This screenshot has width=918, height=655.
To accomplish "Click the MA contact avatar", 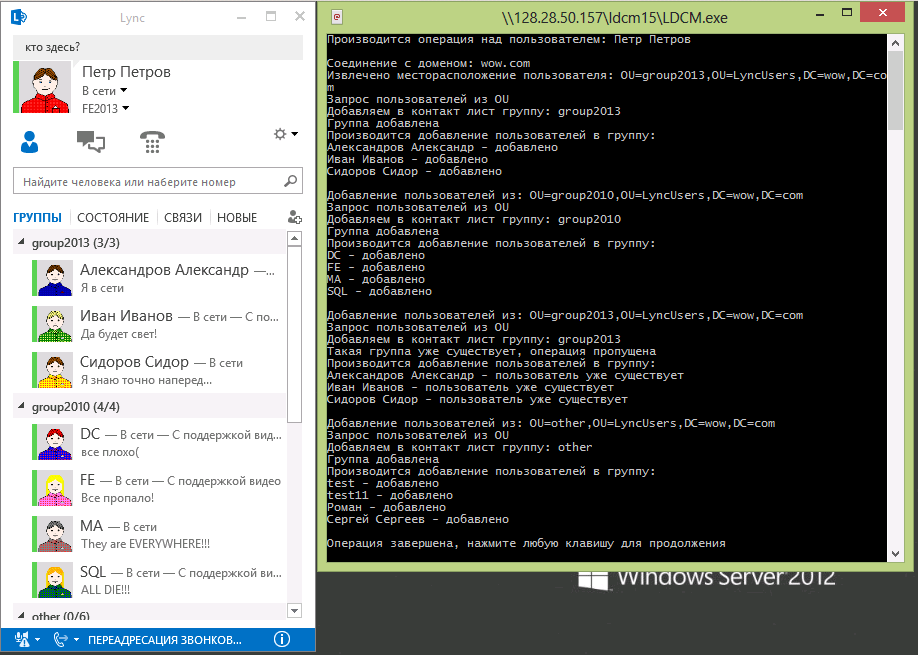I will click(55, 534).
